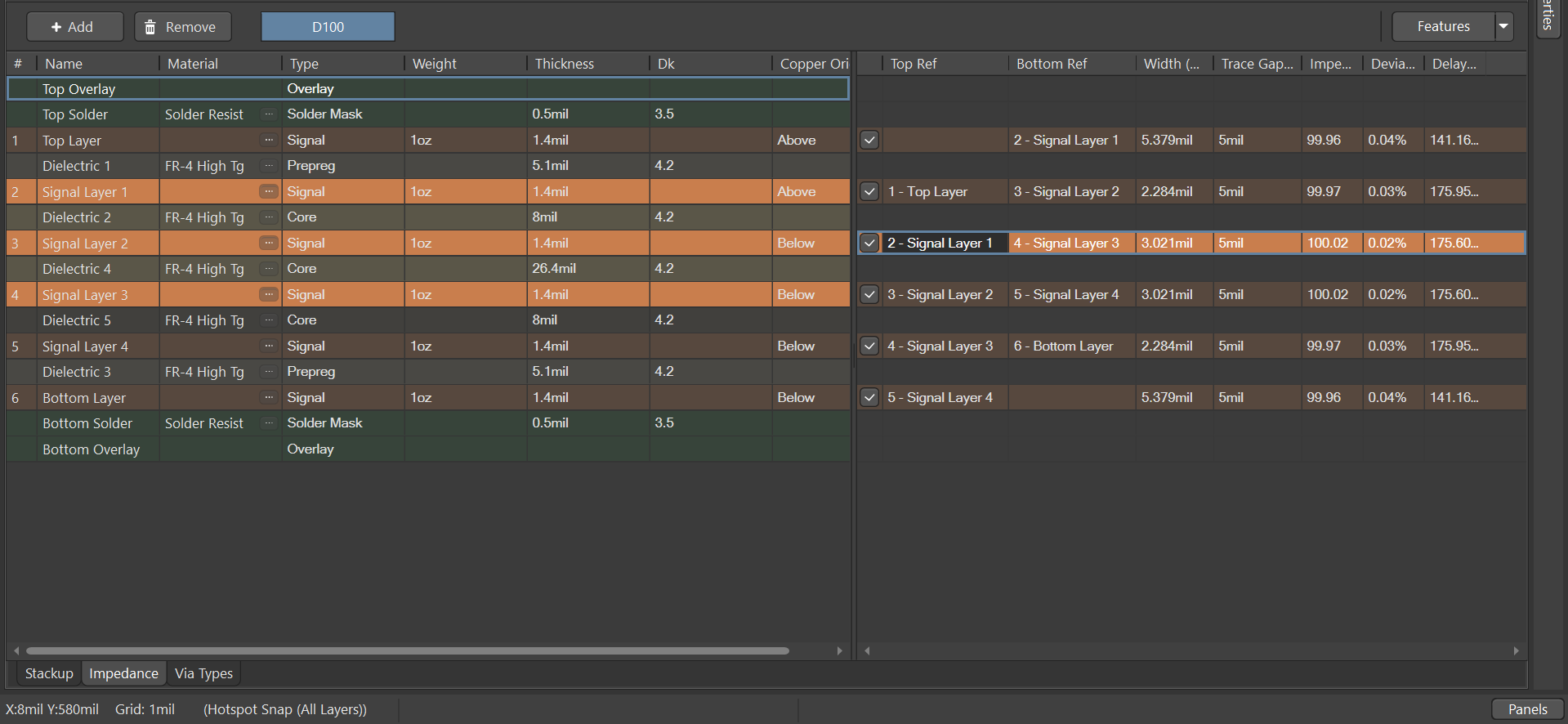The width and height of the screenshot is (1568, 724).
Task: Select the Top Overlay layer row
Action: (428, 88)
